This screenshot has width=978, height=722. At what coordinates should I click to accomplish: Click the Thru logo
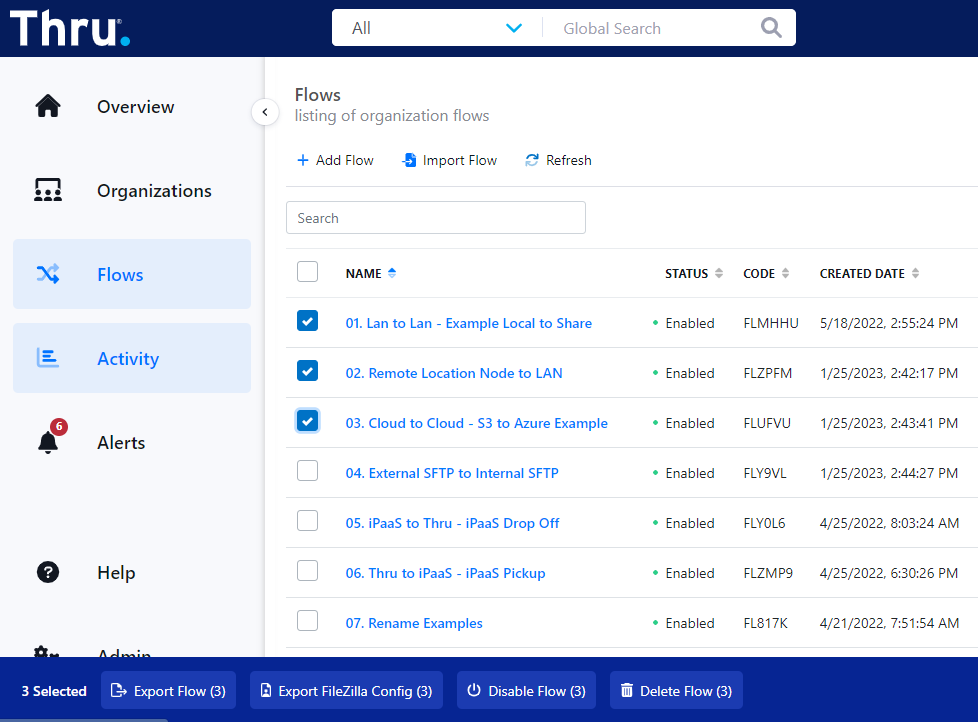pyautogui.click(x=70, y=29)
